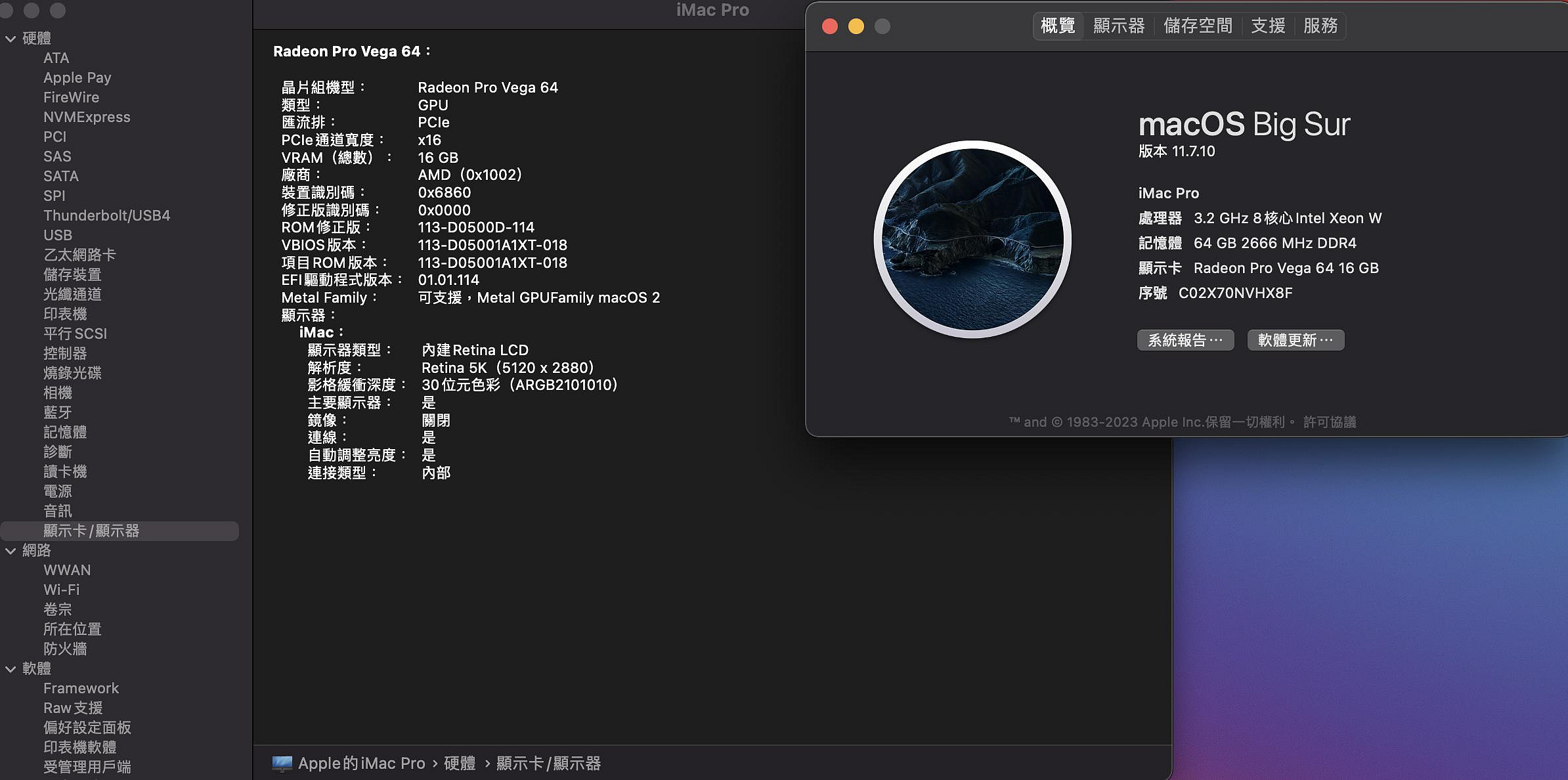Select SAS in the sidebar
The image size is (1568, 780).
click(57, 157)
